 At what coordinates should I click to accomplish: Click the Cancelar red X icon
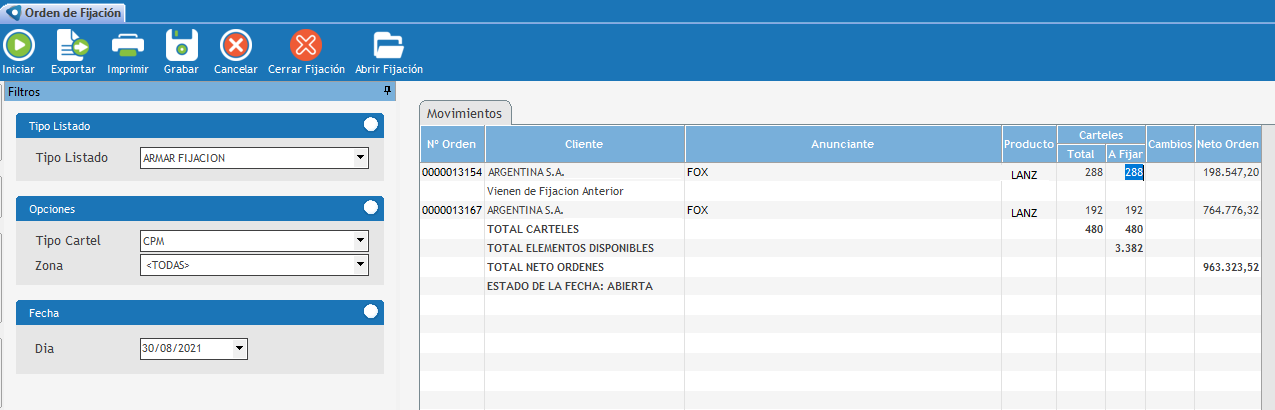pos(236,45)
